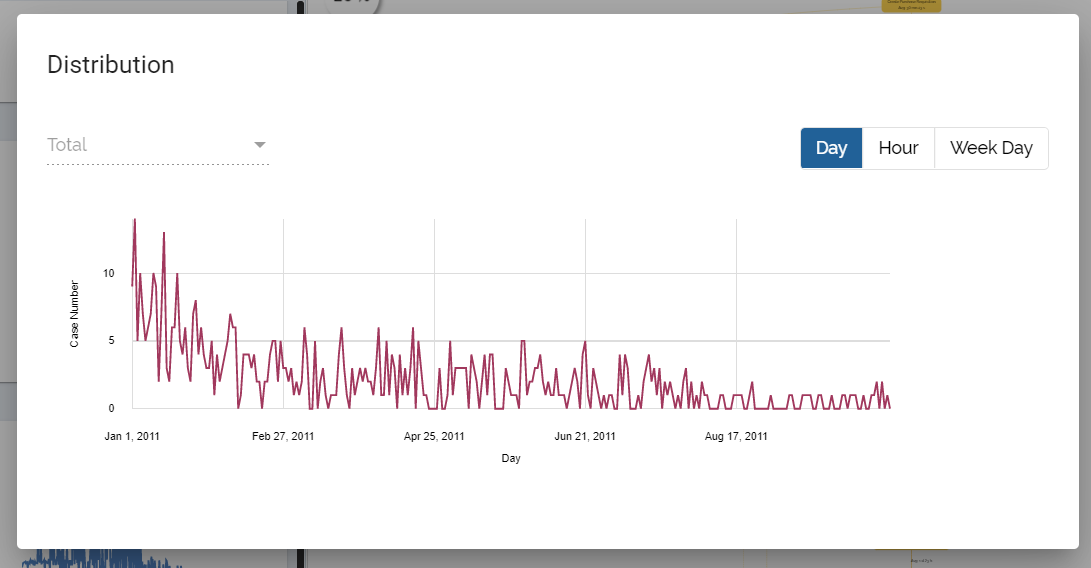Click the y-axis tick label 5

pyautogui.click(x=112, y=341)
